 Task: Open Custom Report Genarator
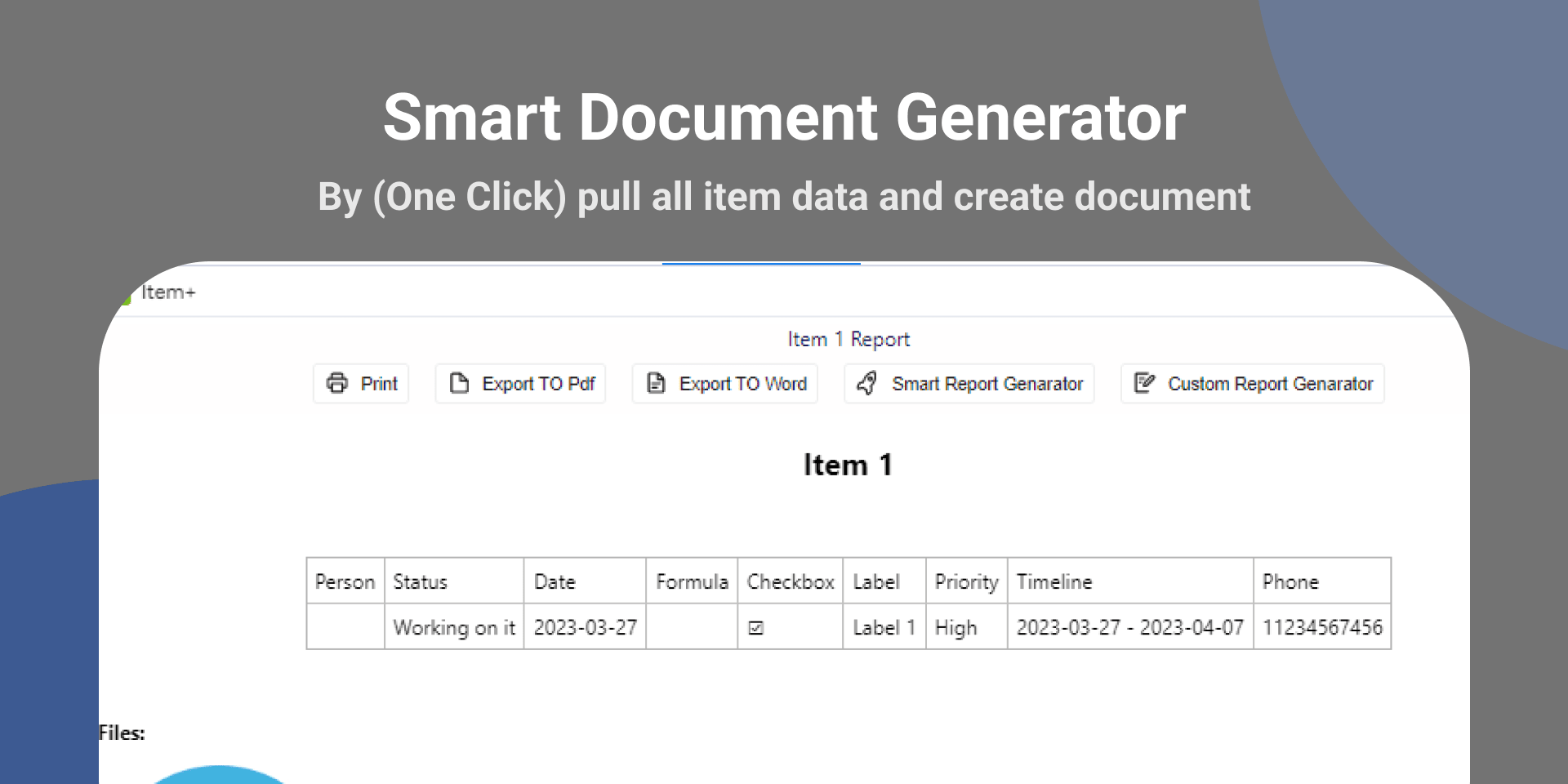[1253, 384]
